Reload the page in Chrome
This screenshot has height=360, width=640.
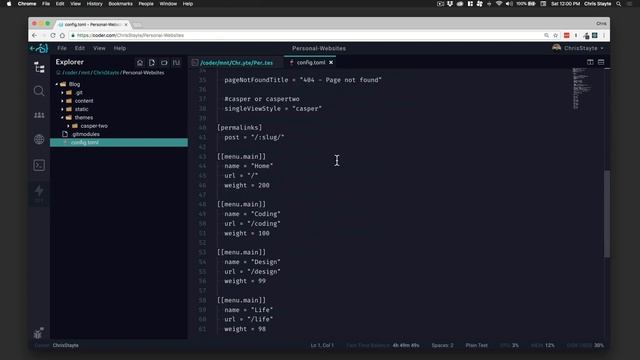[53, 36]
